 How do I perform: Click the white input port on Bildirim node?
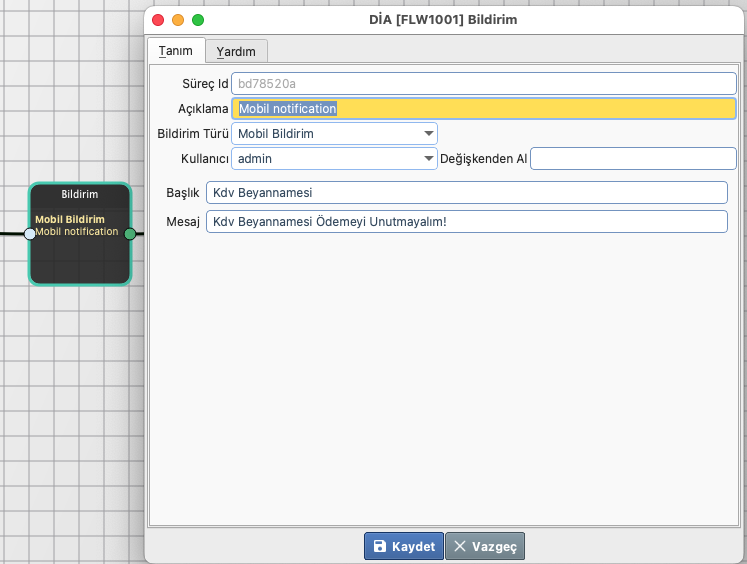tap(30, 234)
